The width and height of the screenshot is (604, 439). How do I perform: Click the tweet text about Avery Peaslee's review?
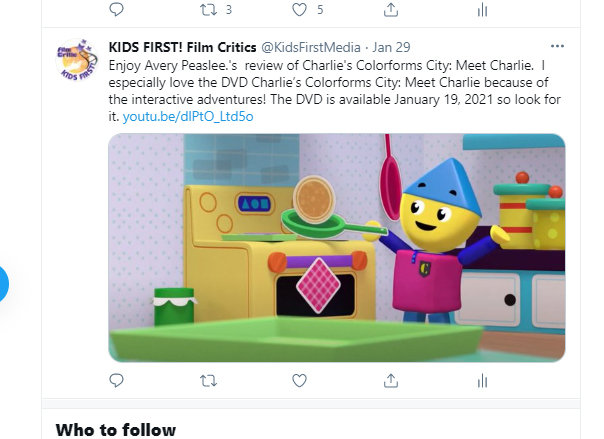334,91
